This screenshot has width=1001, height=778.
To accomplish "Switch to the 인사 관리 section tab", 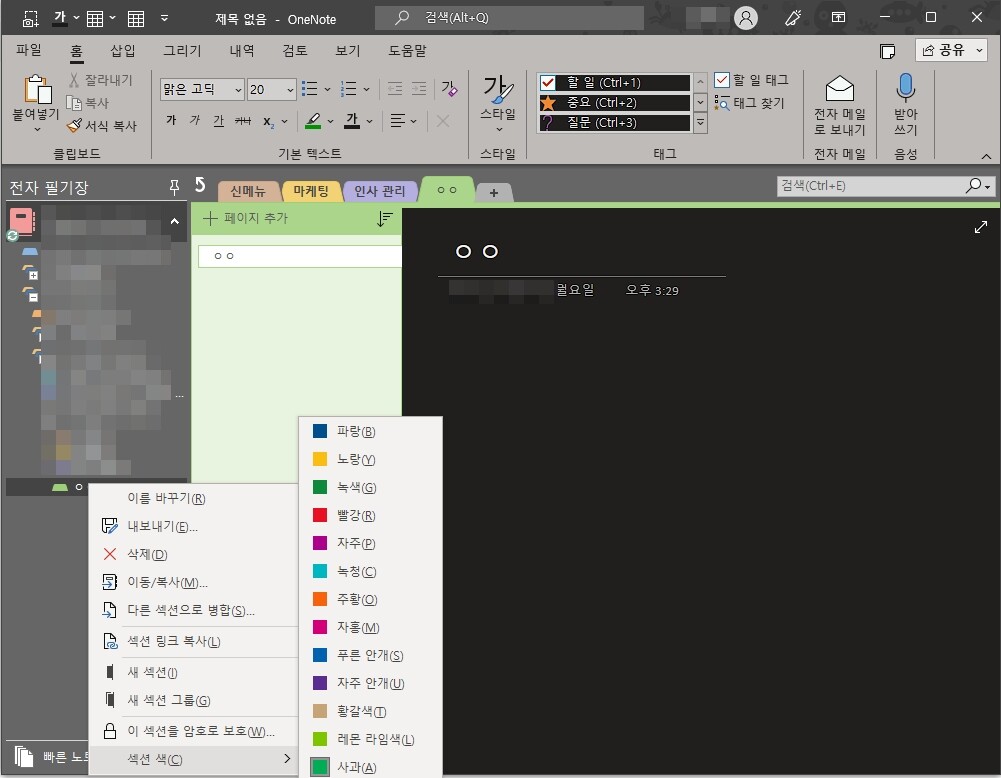I will click(380, 191).
